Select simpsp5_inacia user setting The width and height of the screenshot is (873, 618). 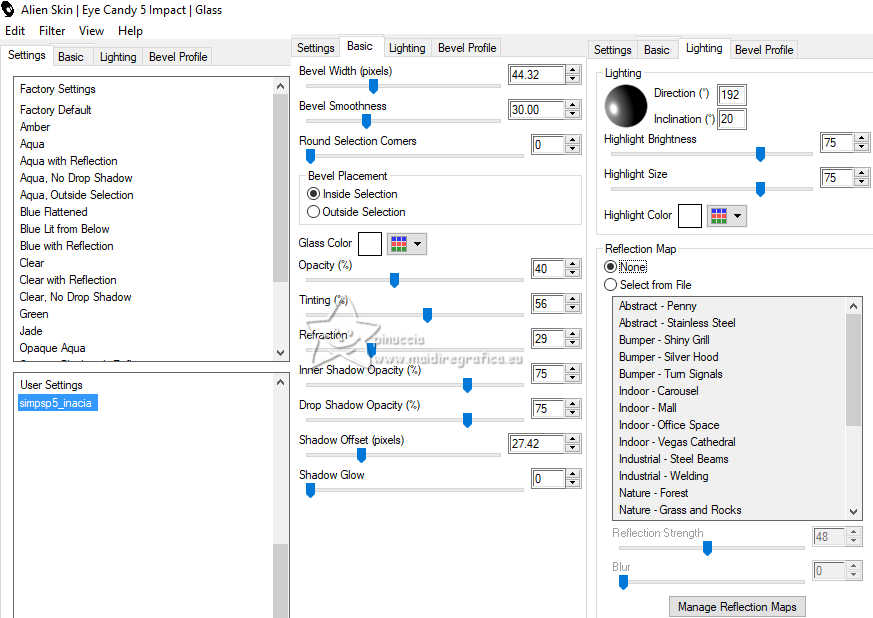pyautogui.click(x=58, y=403)
